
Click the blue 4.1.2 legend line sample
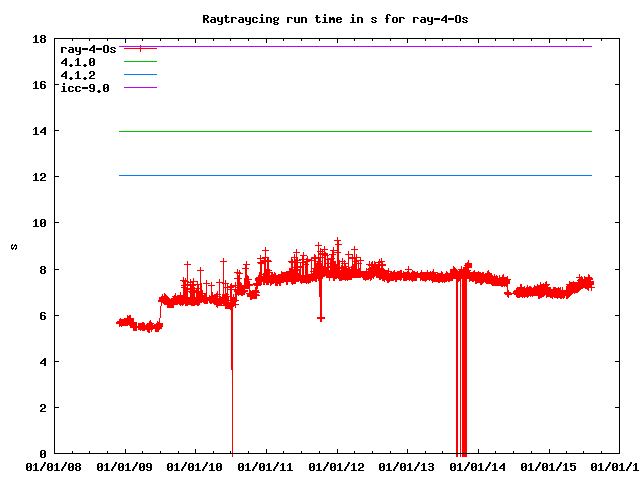coord(141,75)
